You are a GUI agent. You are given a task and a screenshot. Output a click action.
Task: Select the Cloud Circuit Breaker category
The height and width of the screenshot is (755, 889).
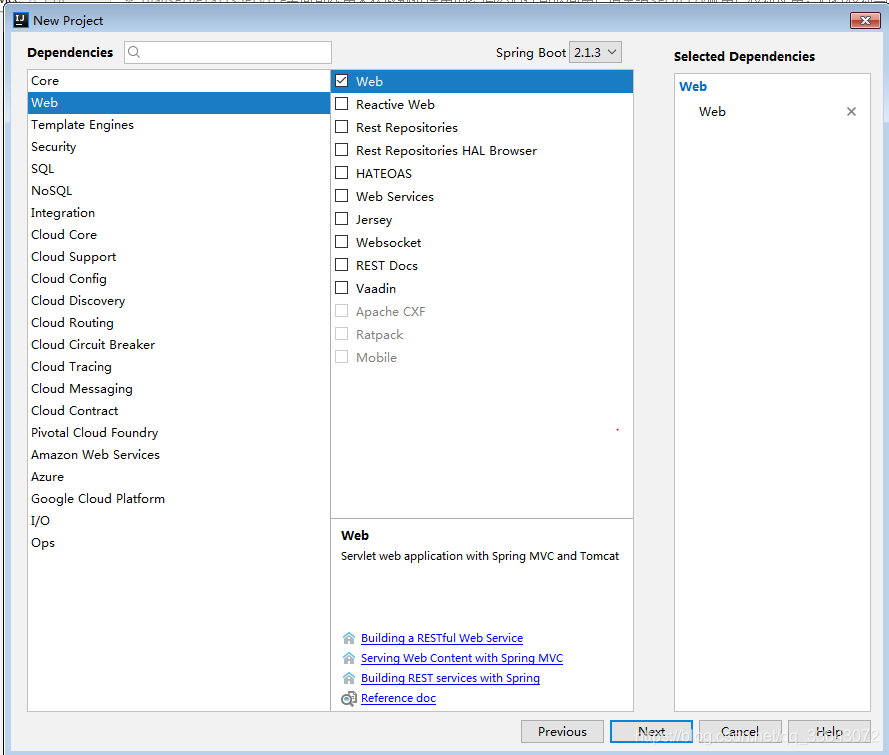tap(179, 345)
